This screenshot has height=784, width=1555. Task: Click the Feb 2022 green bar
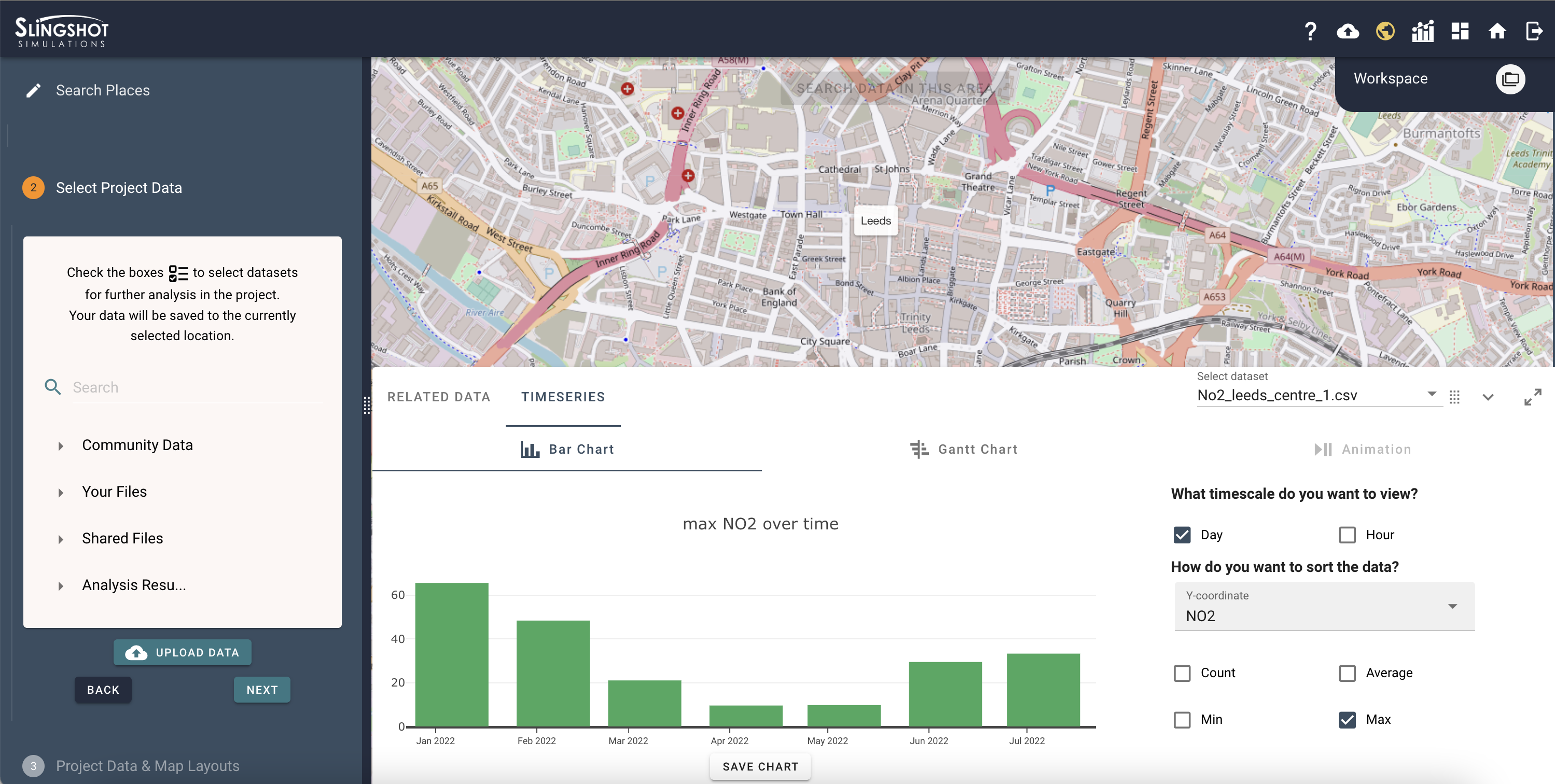553,673
